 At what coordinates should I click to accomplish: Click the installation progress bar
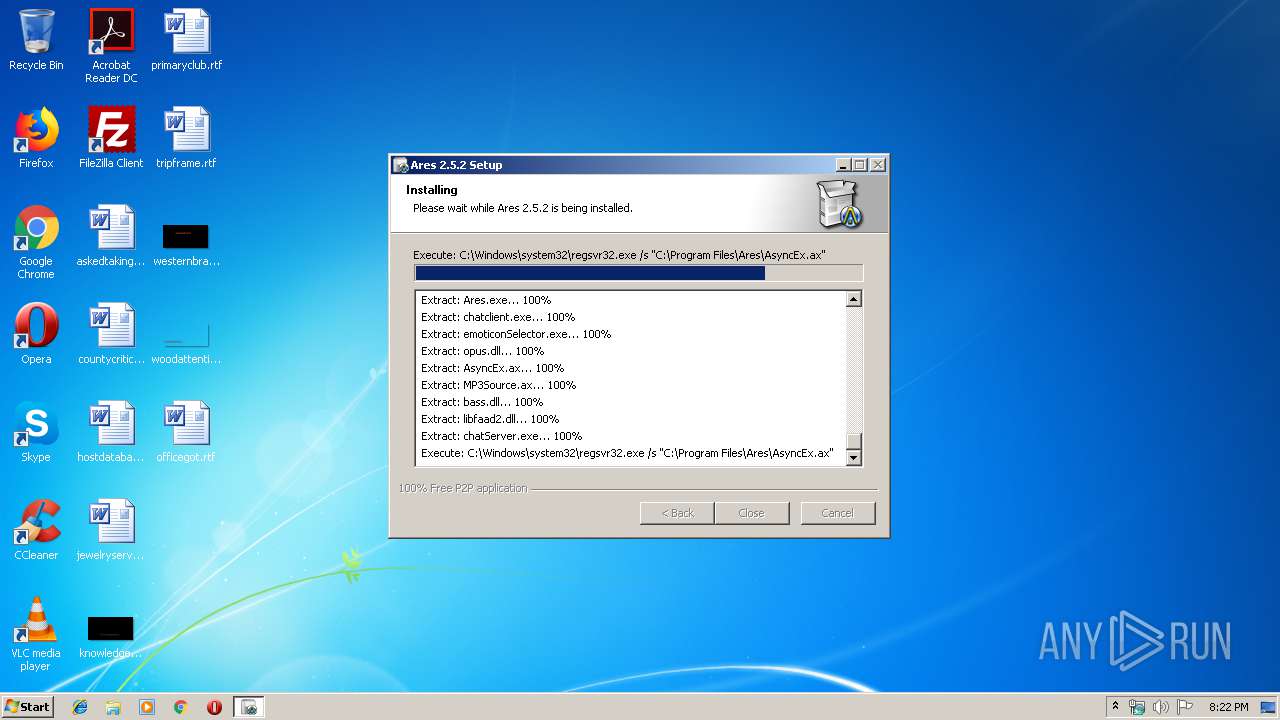[638, 273]
